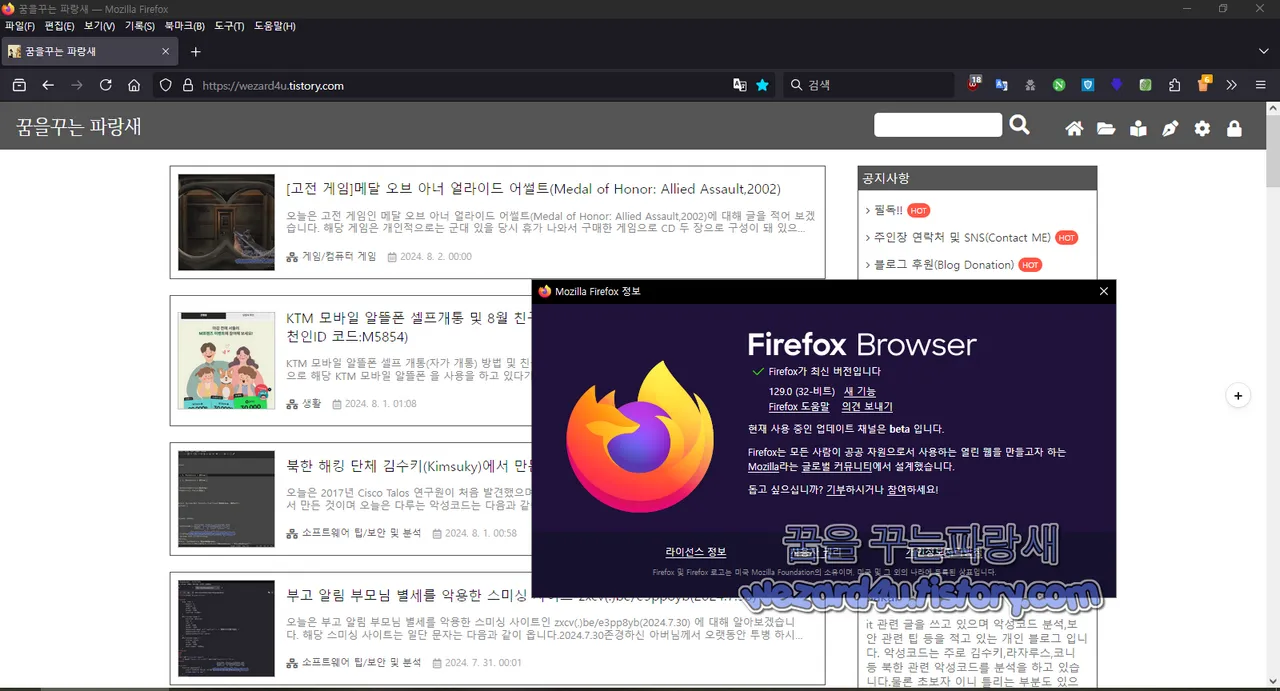Click the green square extension icon
The image size is (1280, 691).
tap(1146, 85)
